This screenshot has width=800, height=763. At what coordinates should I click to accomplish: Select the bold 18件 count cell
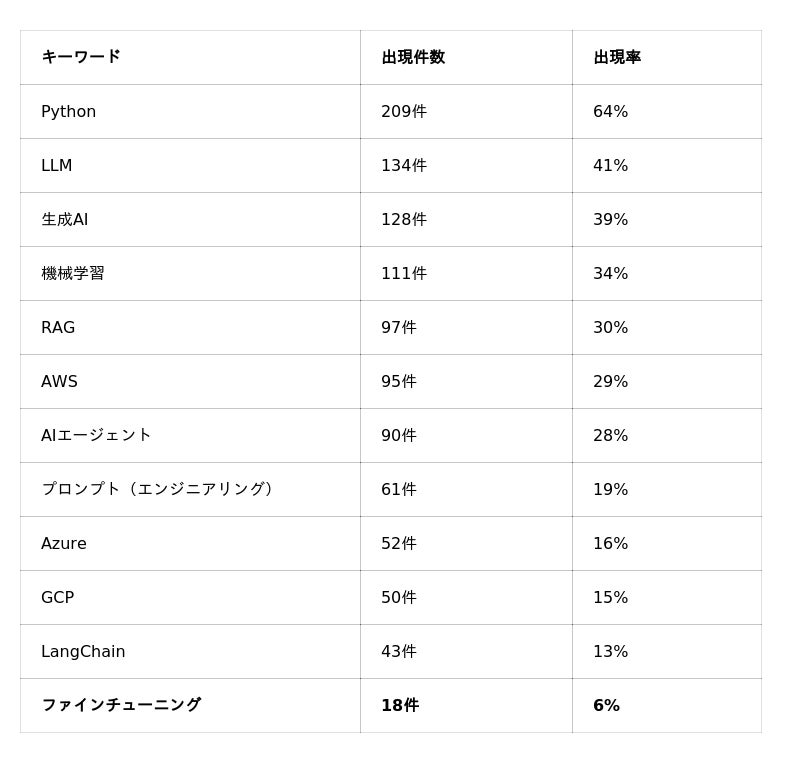(466, 705)
